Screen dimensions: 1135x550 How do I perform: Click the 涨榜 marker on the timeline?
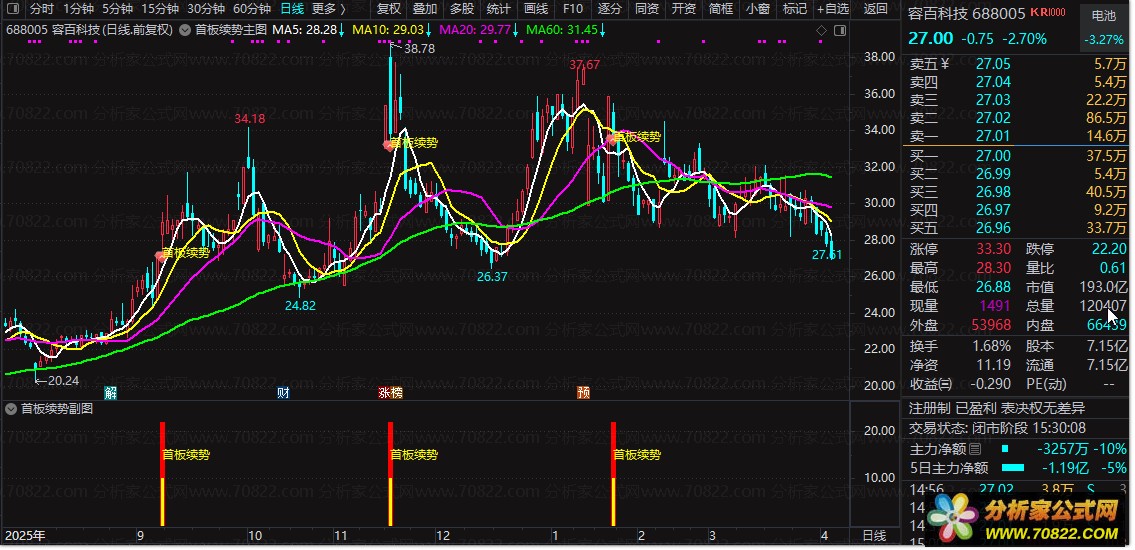pos(390,393)
